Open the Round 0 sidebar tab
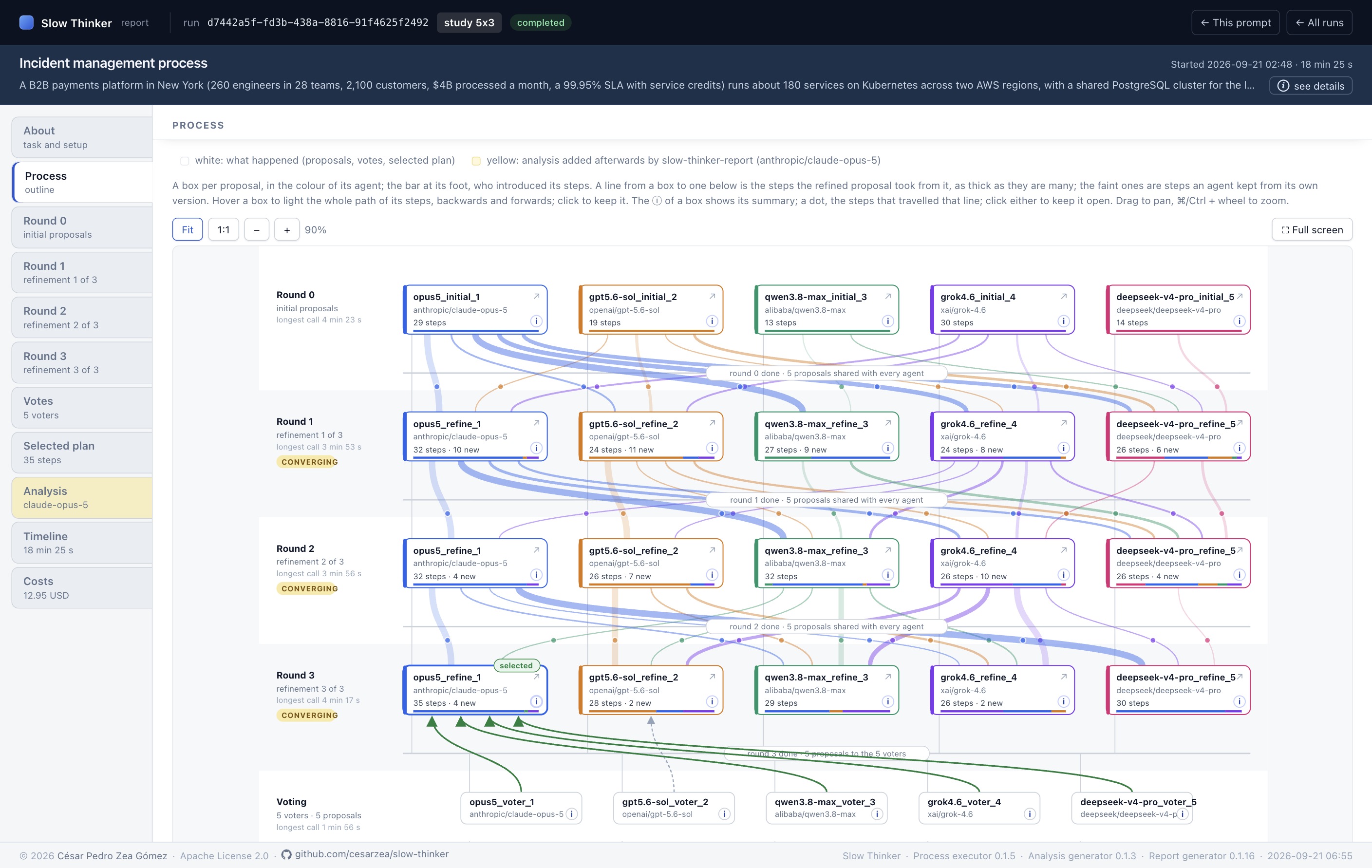Viewport: 1372px width, 868px height. point(82,227)
